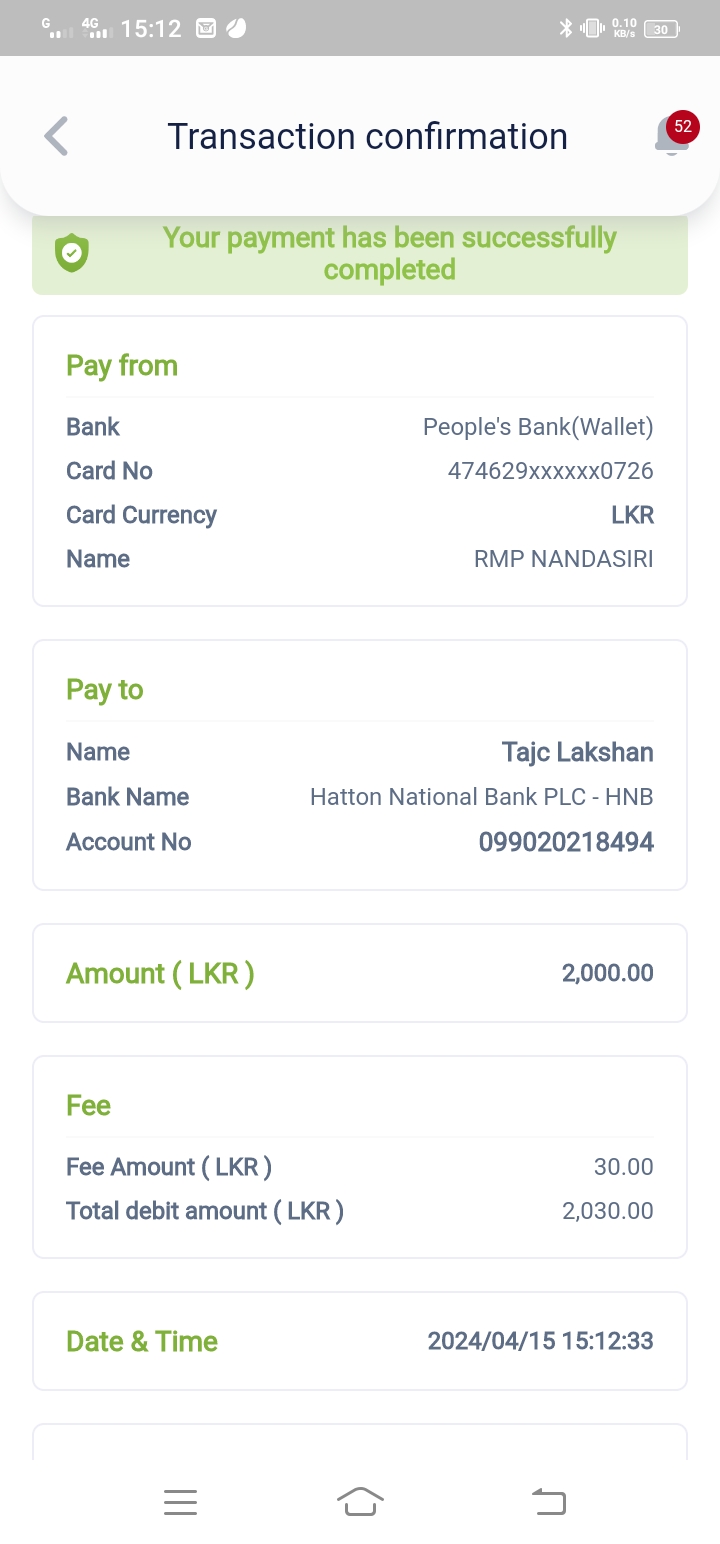720x1544 pixels.
Task: Open the recent apps menu button
Action: 180,1501
